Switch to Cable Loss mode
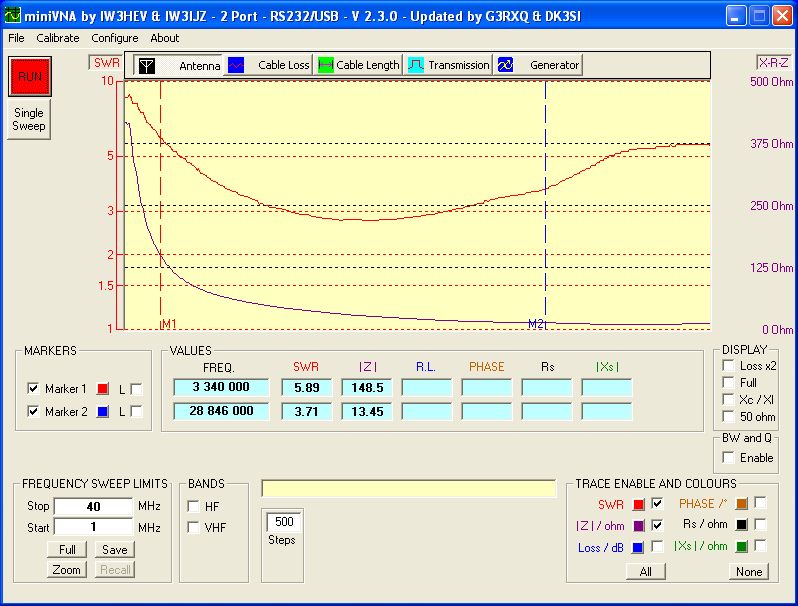Screen dimensions: 798x606 tap(269, 65)
